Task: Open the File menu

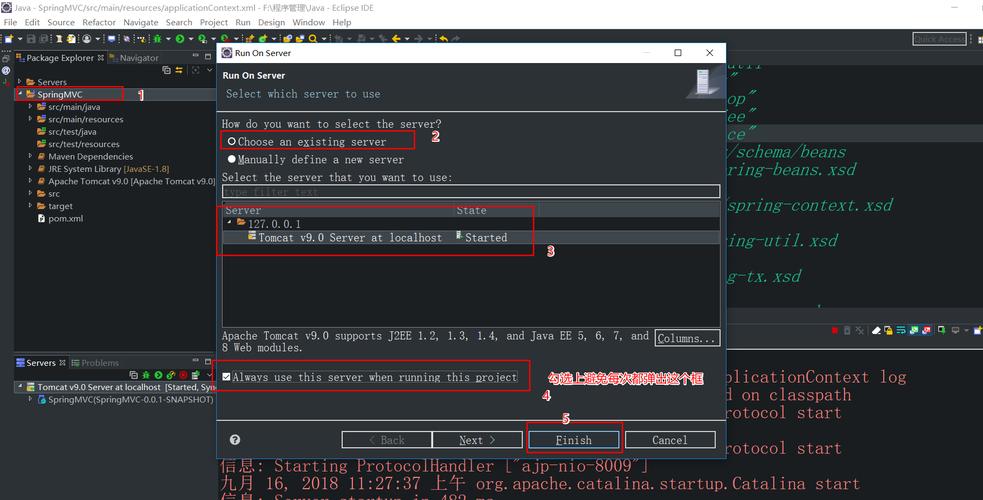Action: click(x=10, y=22)
